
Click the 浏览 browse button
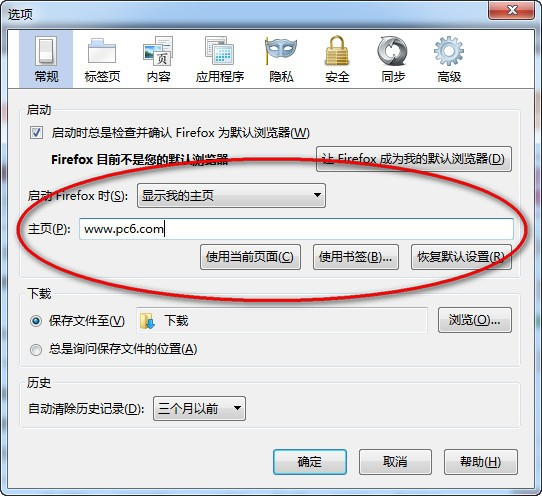(x=475, y=320)
